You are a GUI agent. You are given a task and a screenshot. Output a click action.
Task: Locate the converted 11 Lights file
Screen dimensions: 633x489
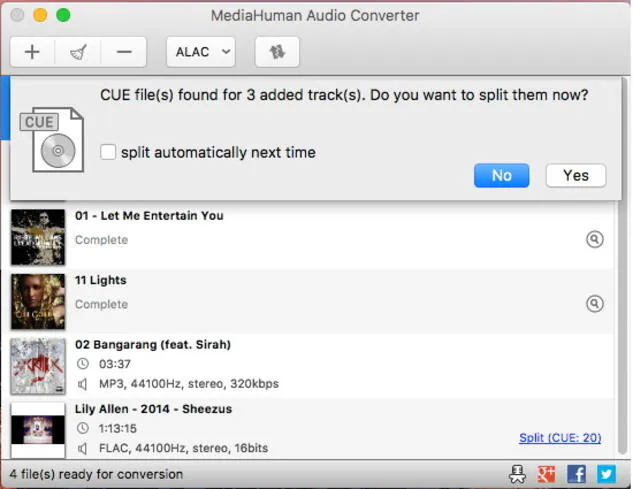594,303
